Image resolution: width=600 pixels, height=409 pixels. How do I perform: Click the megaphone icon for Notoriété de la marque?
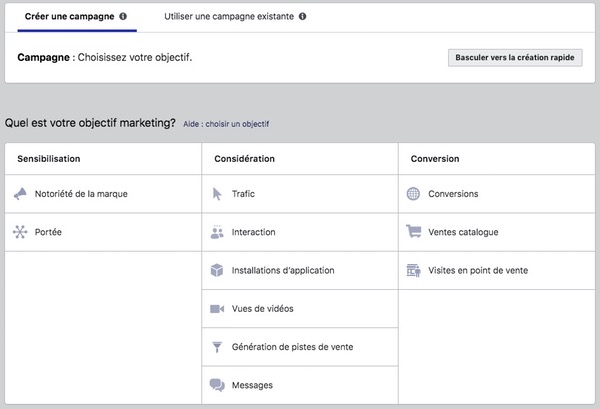click(x=20, y=194)
